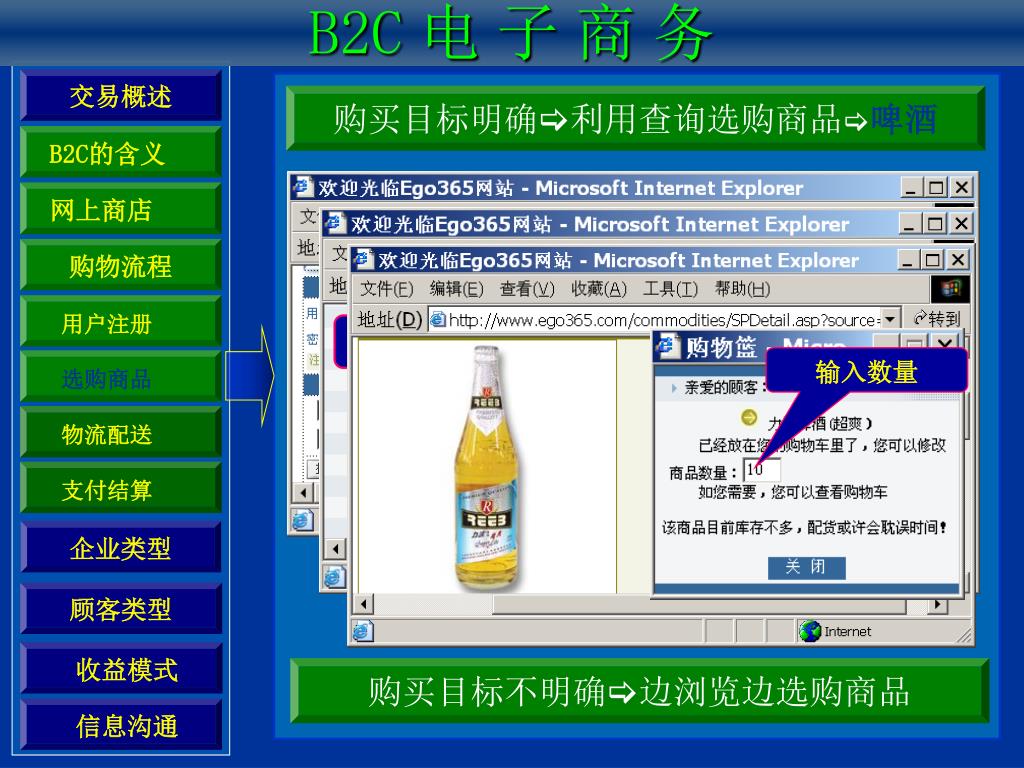Click the back IE window status bar icon
The height and width of the screenshot is (768, 1024).
pyautogui.click(x=303, y=520)
